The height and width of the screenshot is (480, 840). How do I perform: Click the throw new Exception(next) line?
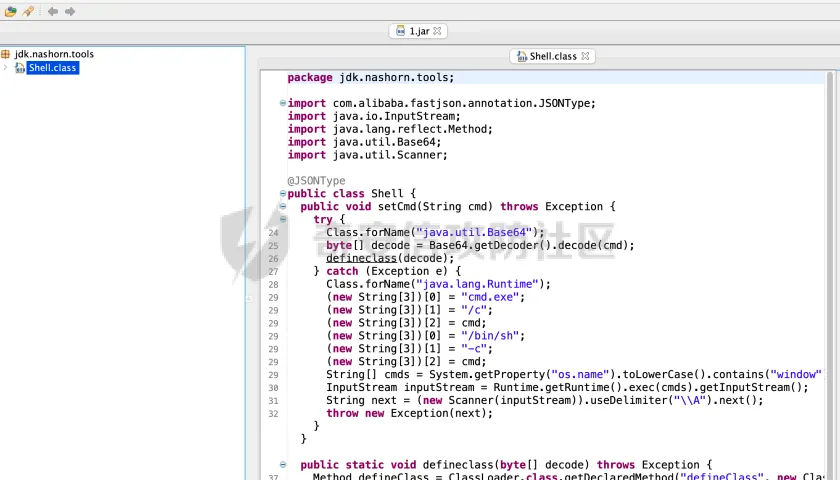tap(409, 414)
